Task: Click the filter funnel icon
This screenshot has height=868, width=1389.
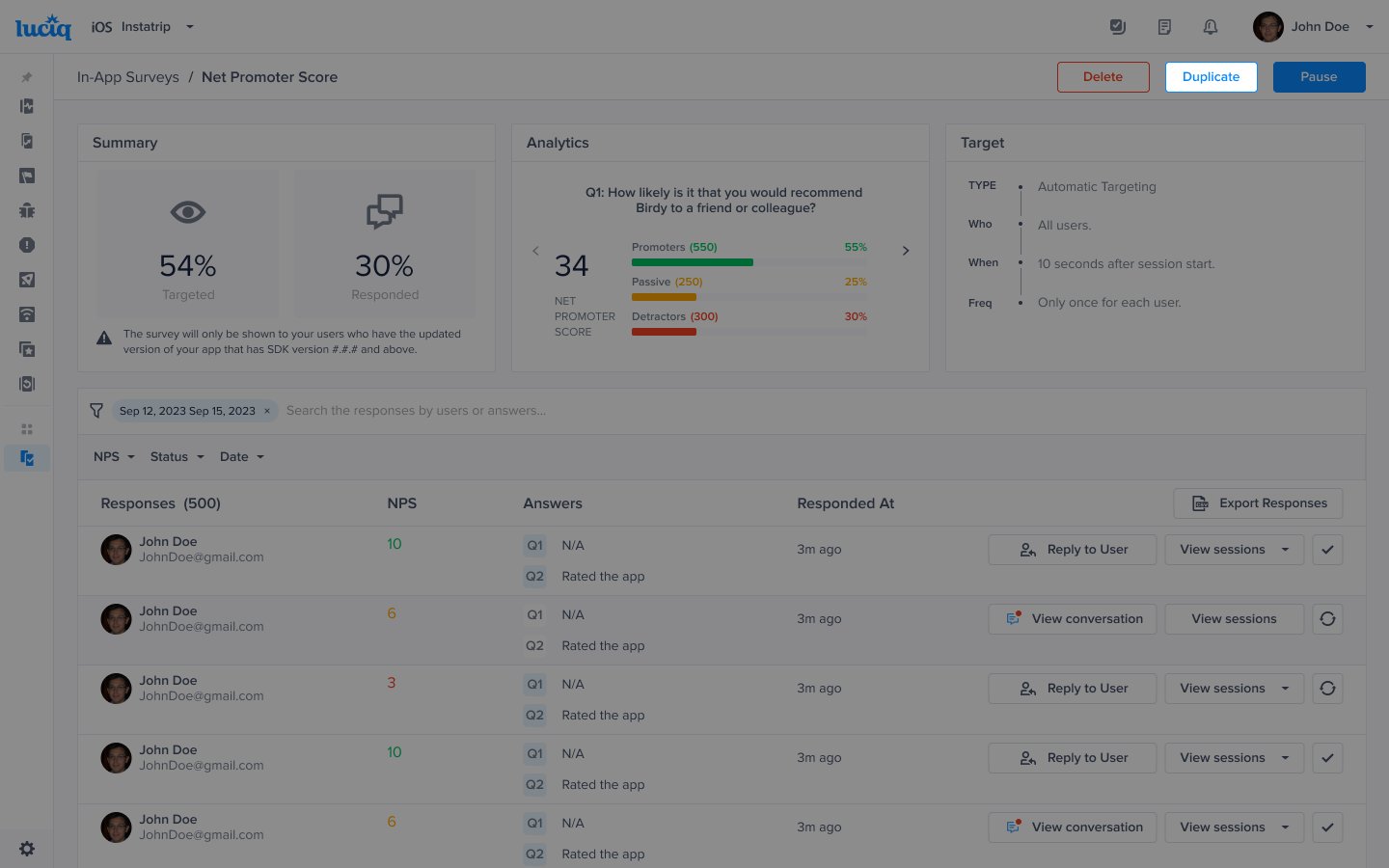Action: point(96,411)
